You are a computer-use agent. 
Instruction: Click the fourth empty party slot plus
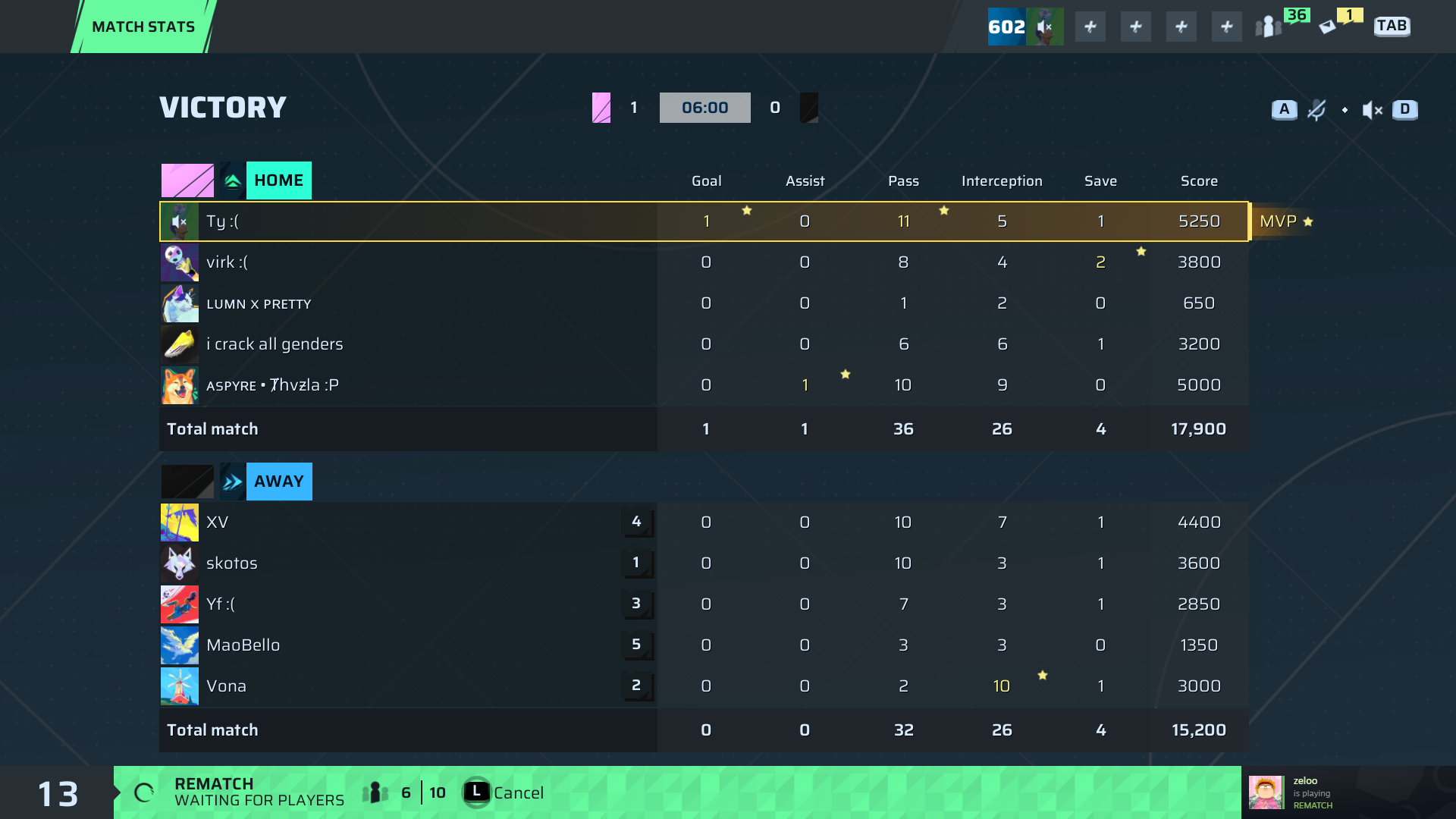coord(1227,27)
